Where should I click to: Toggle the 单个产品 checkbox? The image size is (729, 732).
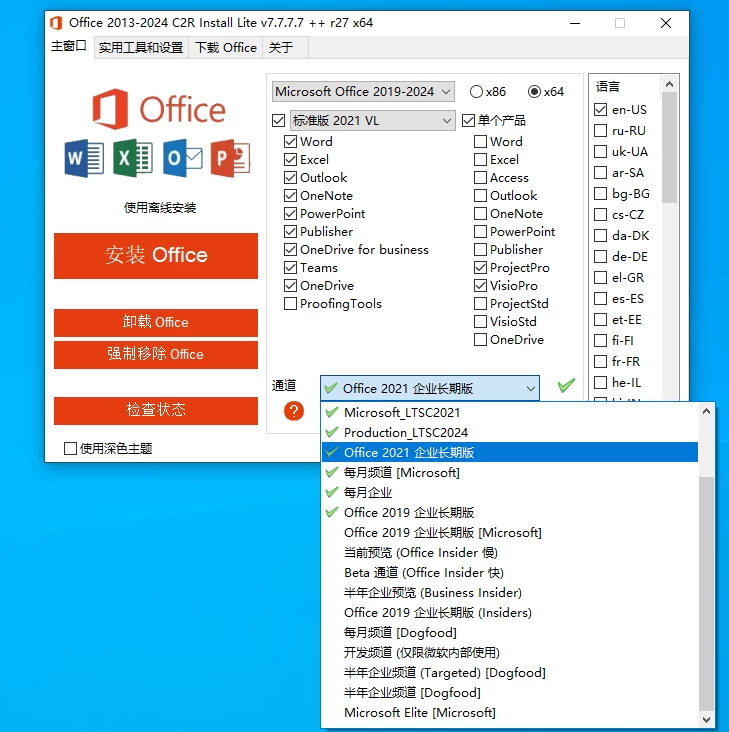point(468,121)
